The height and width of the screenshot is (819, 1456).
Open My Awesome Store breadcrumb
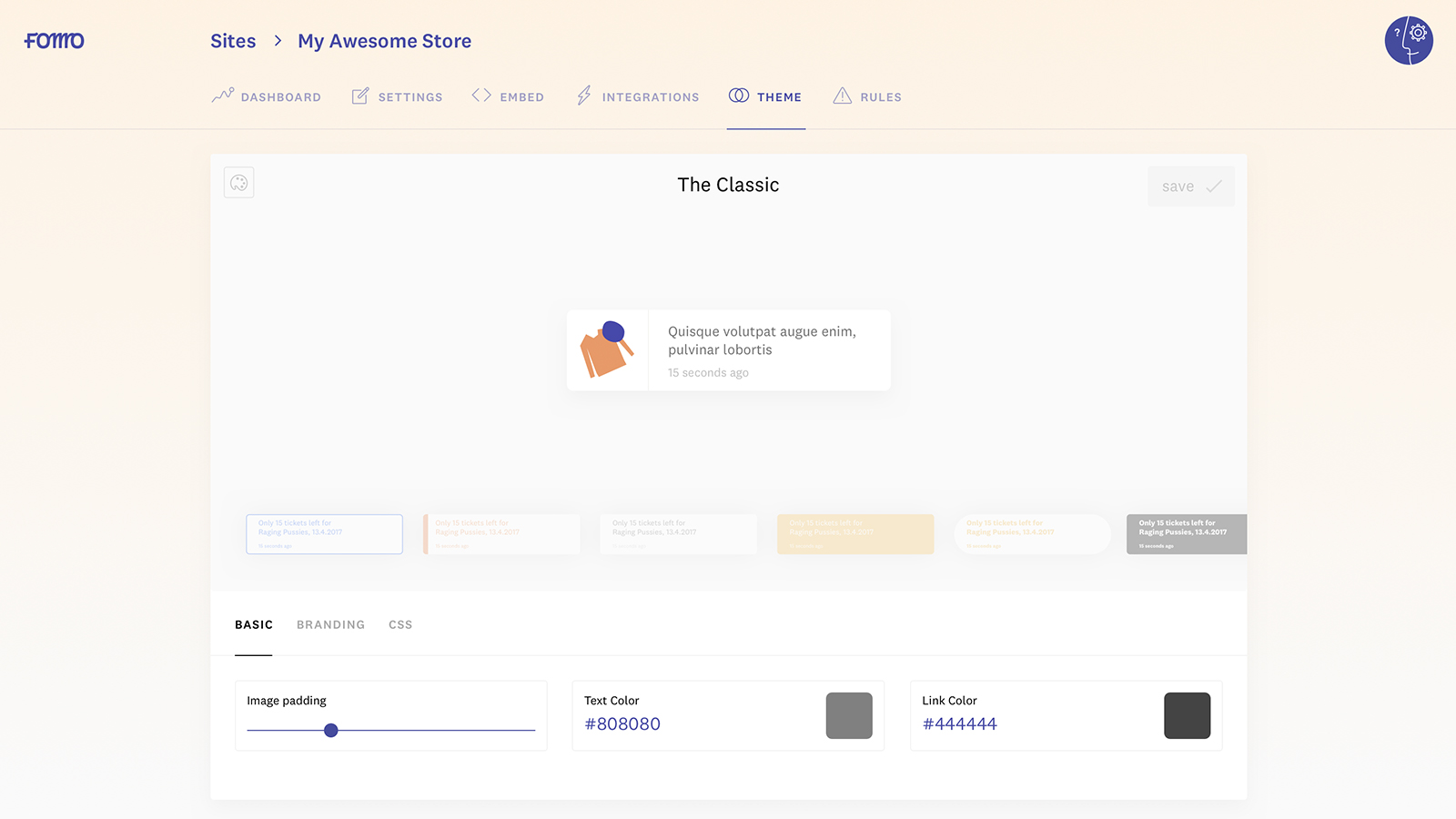tap(384, 41)
